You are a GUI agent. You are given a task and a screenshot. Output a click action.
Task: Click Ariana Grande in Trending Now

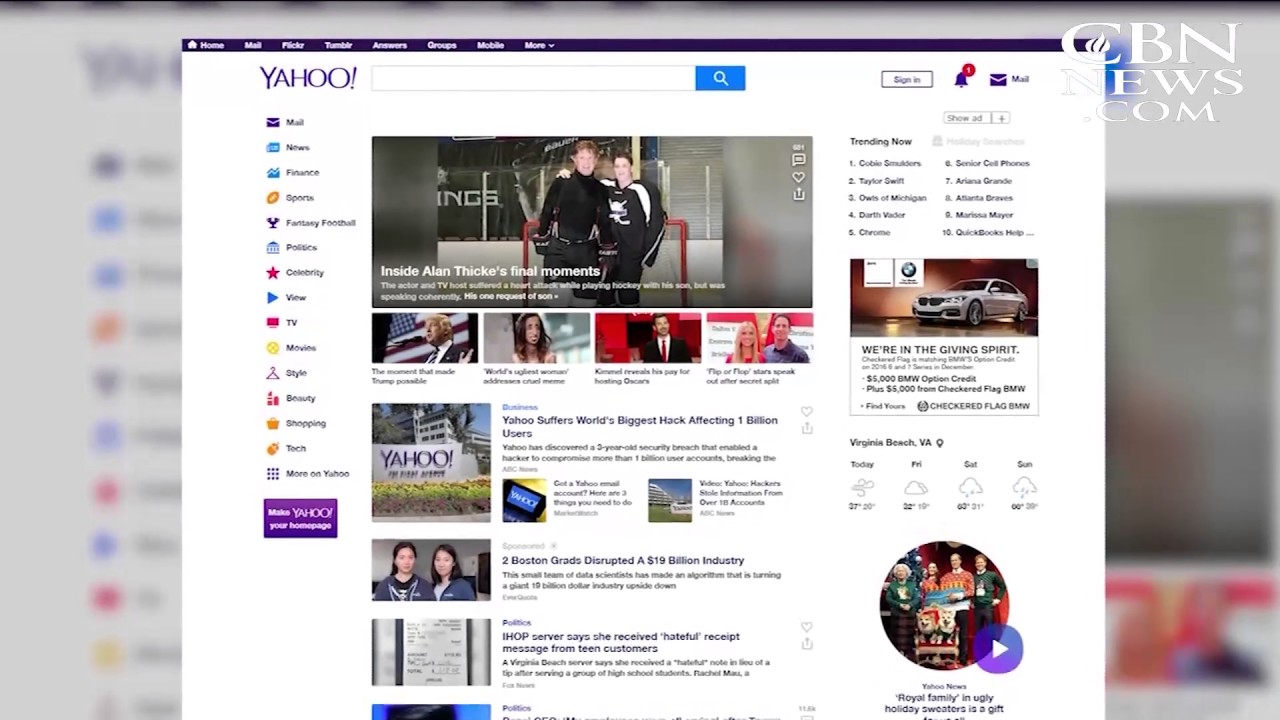[984, 181]
